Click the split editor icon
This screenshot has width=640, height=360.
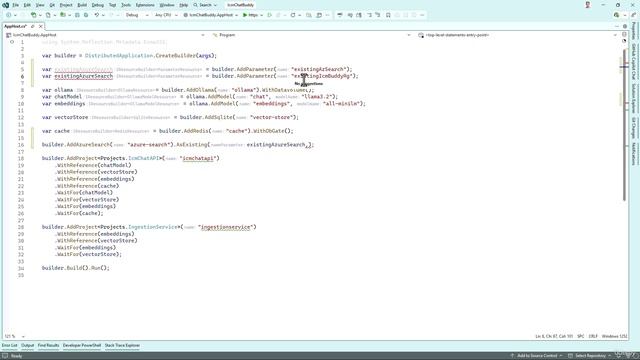pyautogui.click(x=624, y=35)
